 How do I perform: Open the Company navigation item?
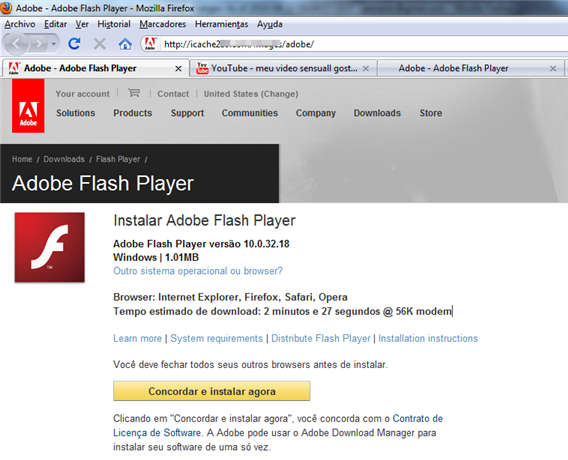[316, 113]
